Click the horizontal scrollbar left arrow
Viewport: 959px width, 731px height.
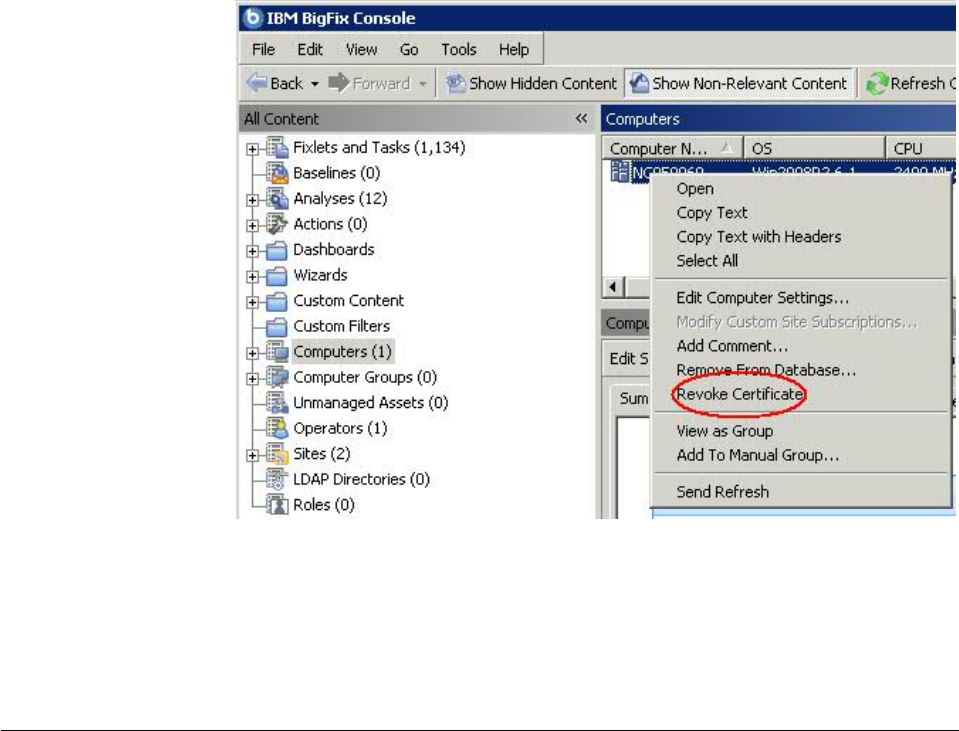point(613,287)
